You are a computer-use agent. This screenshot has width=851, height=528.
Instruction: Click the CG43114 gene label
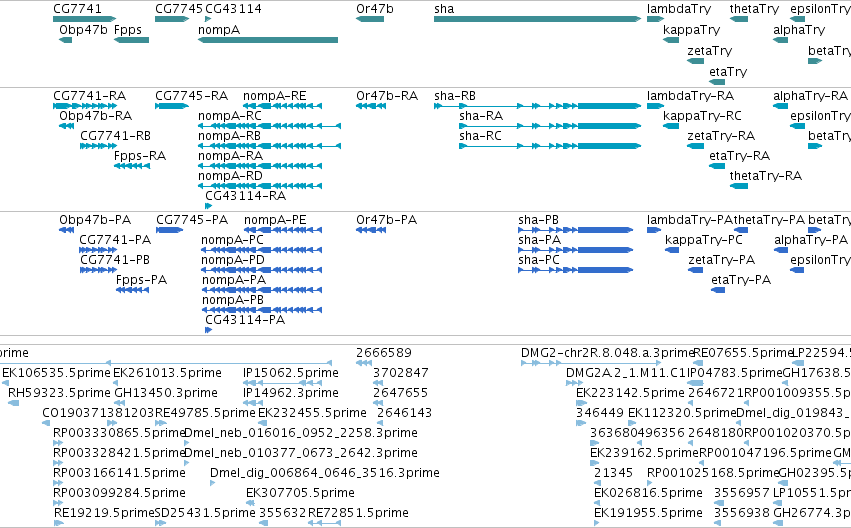pyautogui.click(x=233, y=9)
